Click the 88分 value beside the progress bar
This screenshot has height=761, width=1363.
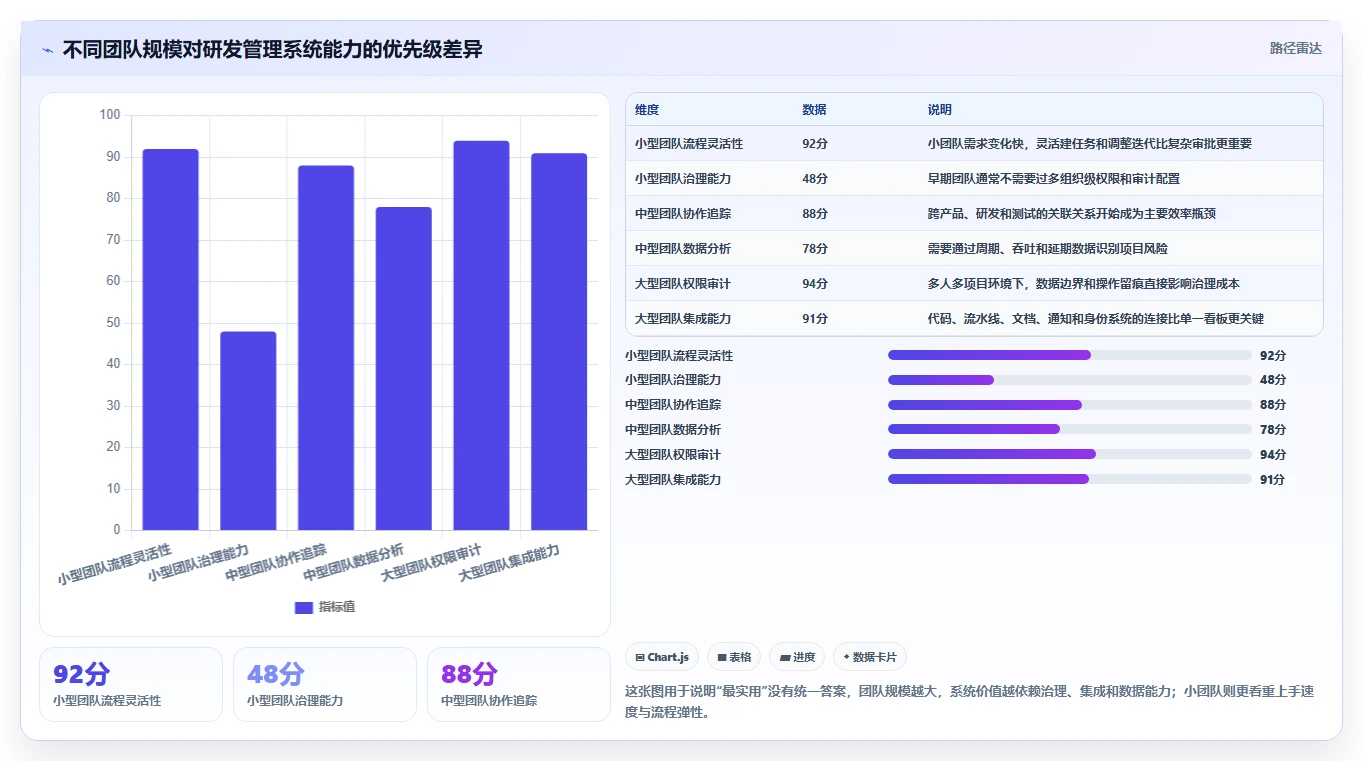(x=1273, y=405)
